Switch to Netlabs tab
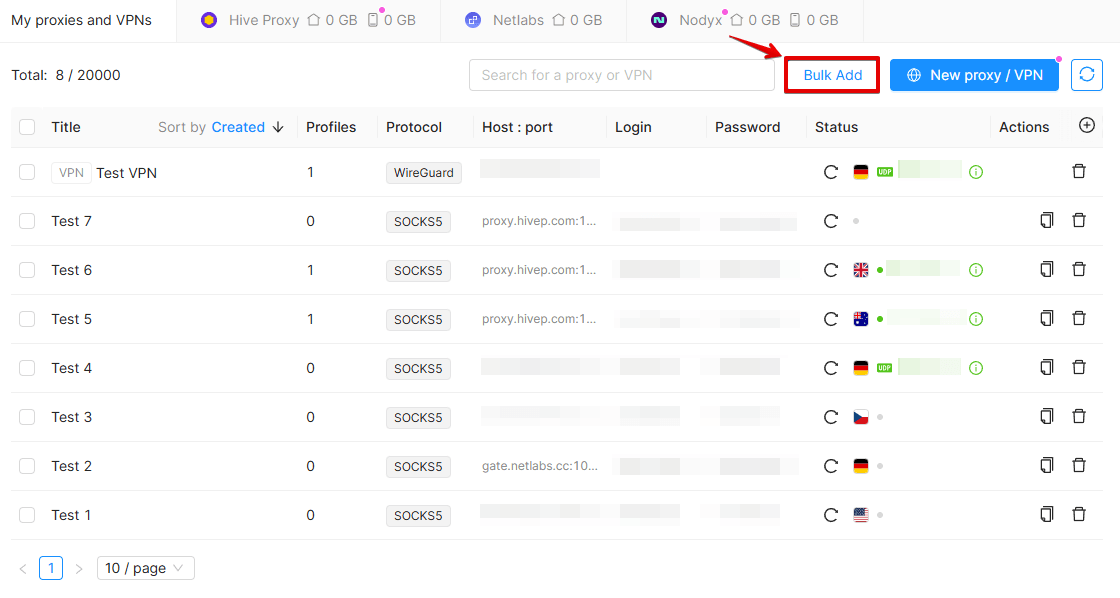Viewport: 1120px width, 598px height. point(534,20)
